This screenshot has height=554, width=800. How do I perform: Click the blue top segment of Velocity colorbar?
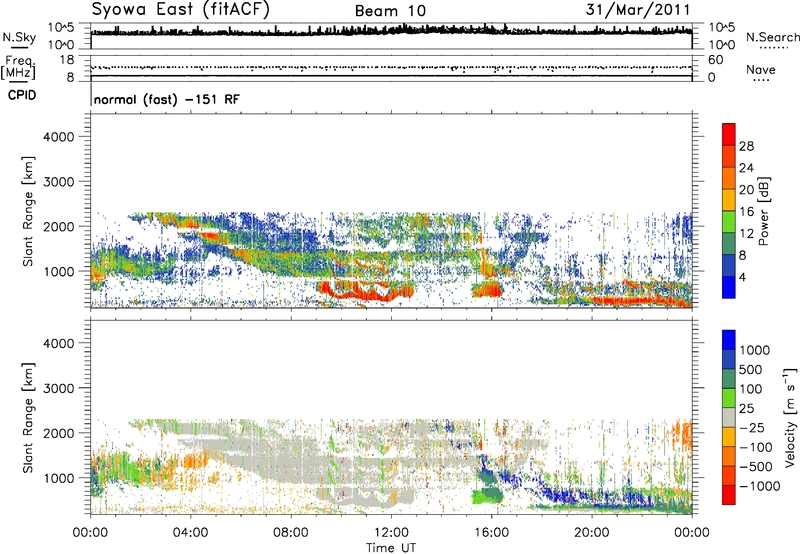coord(729,340)
